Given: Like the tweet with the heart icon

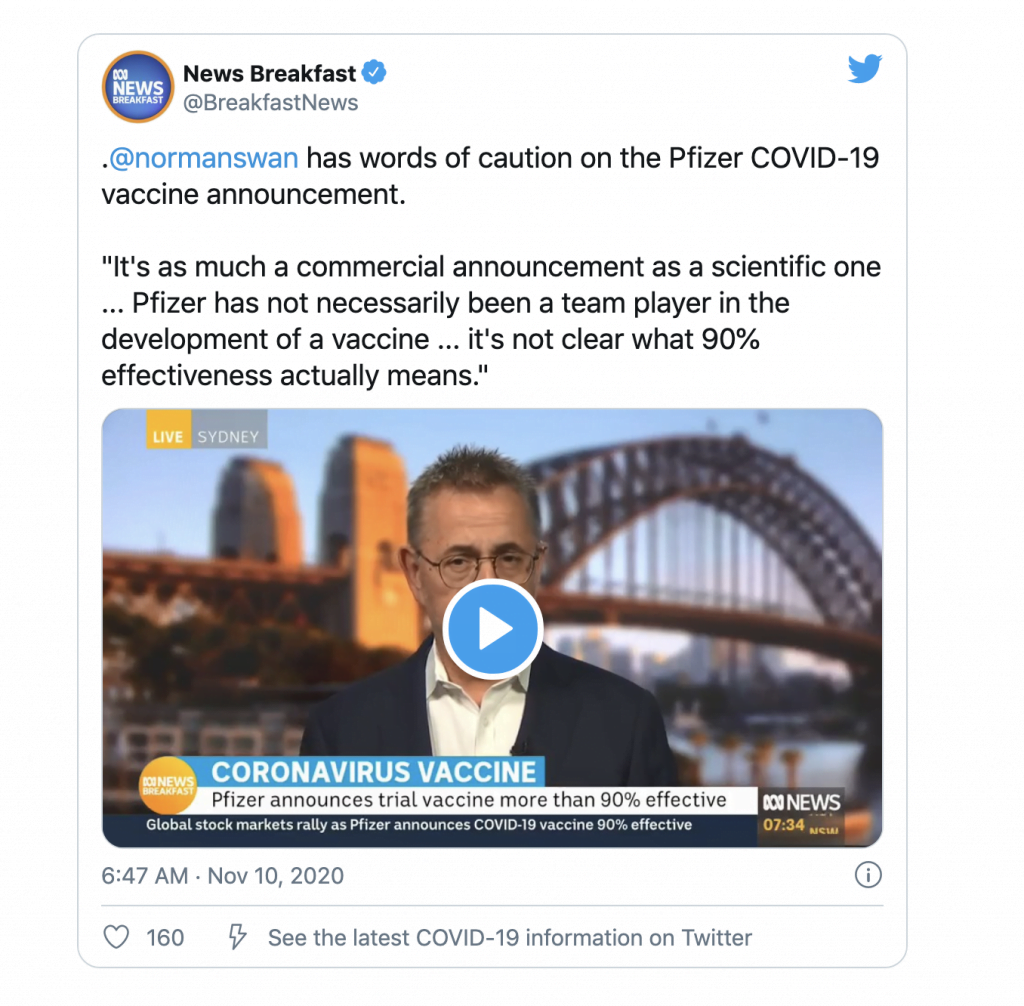Looking at the screenshot, I should (116, 937).
